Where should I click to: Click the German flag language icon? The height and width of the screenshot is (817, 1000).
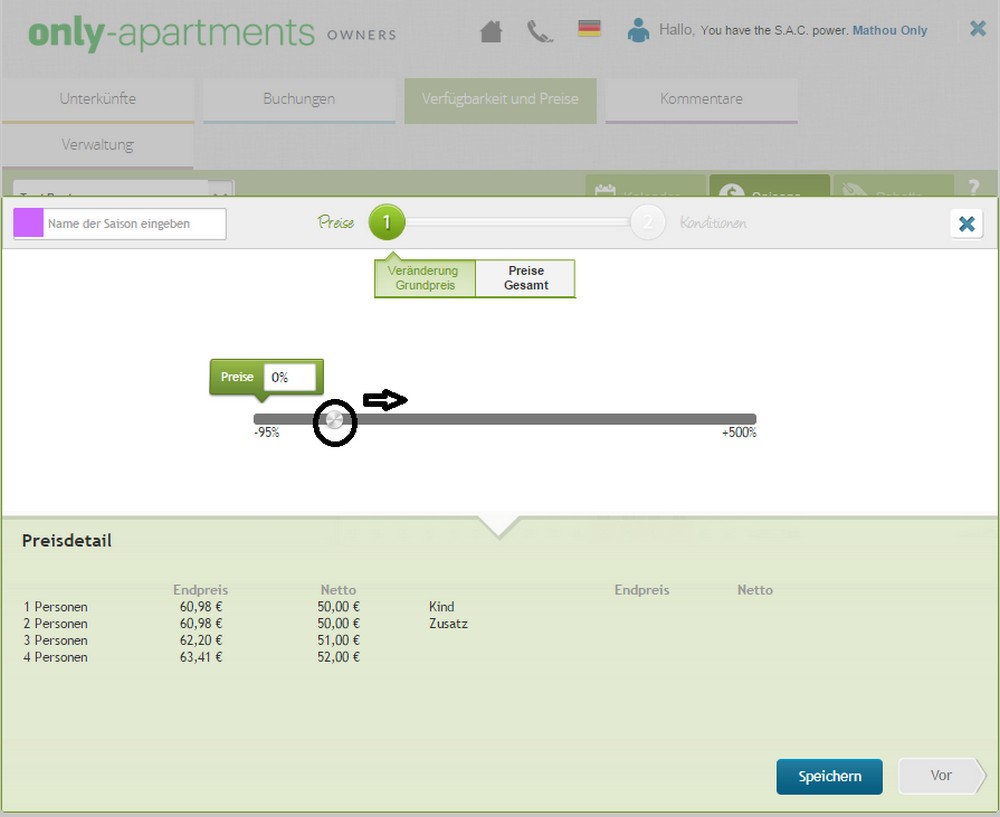point(589,29)
